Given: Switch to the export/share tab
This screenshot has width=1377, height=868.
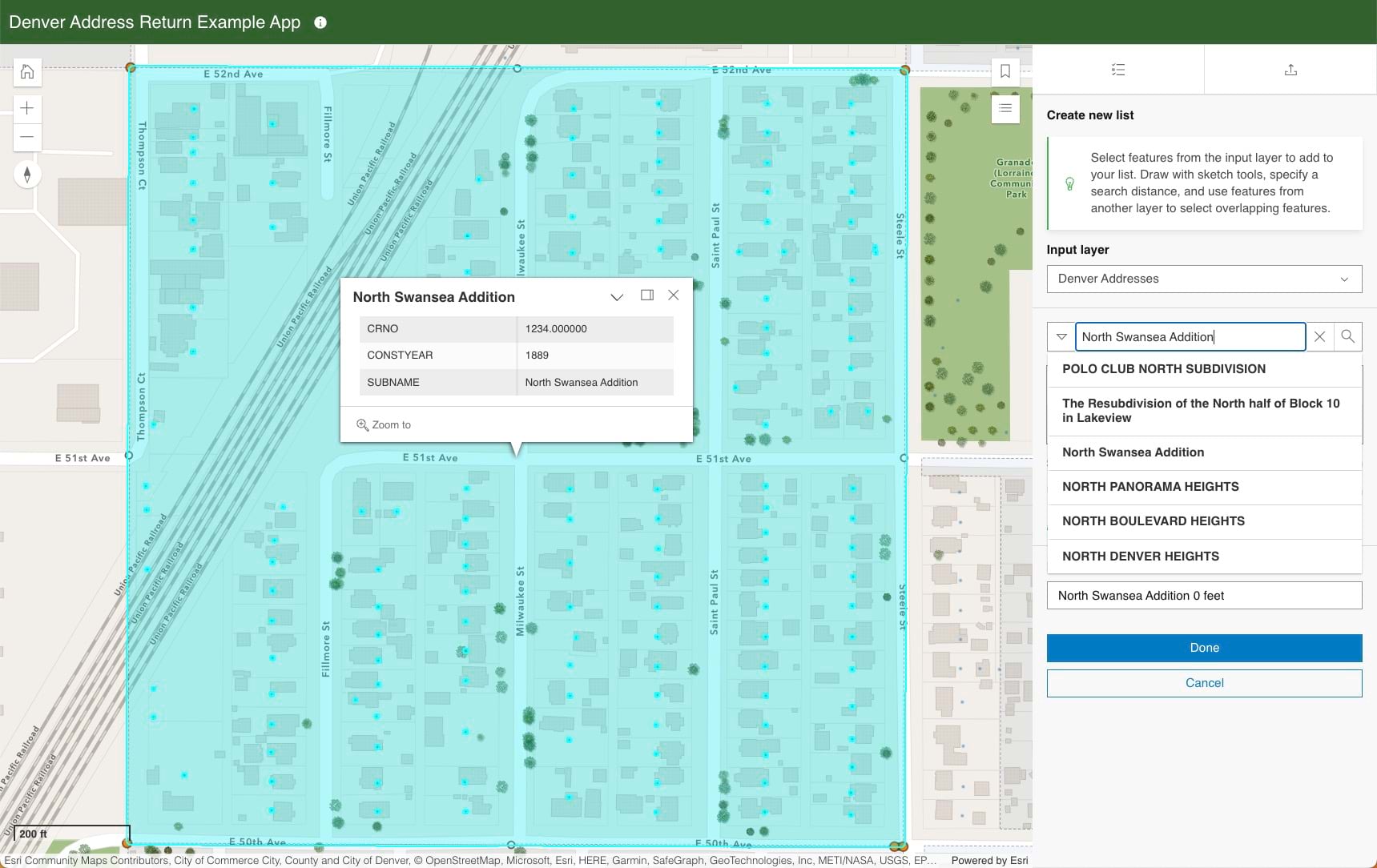Looking at the screenshot, I should click(1290, 70).
